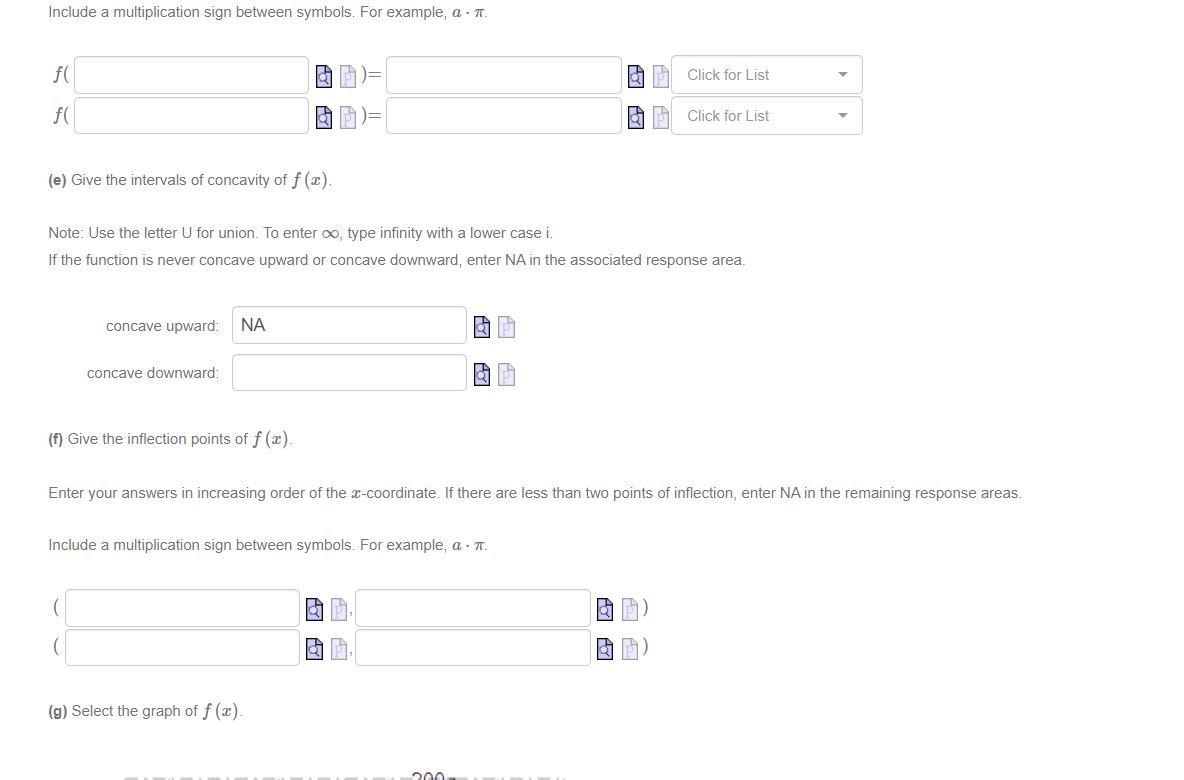Click the template icon beside the second )= answer box
Screen dimensions: 1184x780
pyautogui.click(x=660, y=116)
